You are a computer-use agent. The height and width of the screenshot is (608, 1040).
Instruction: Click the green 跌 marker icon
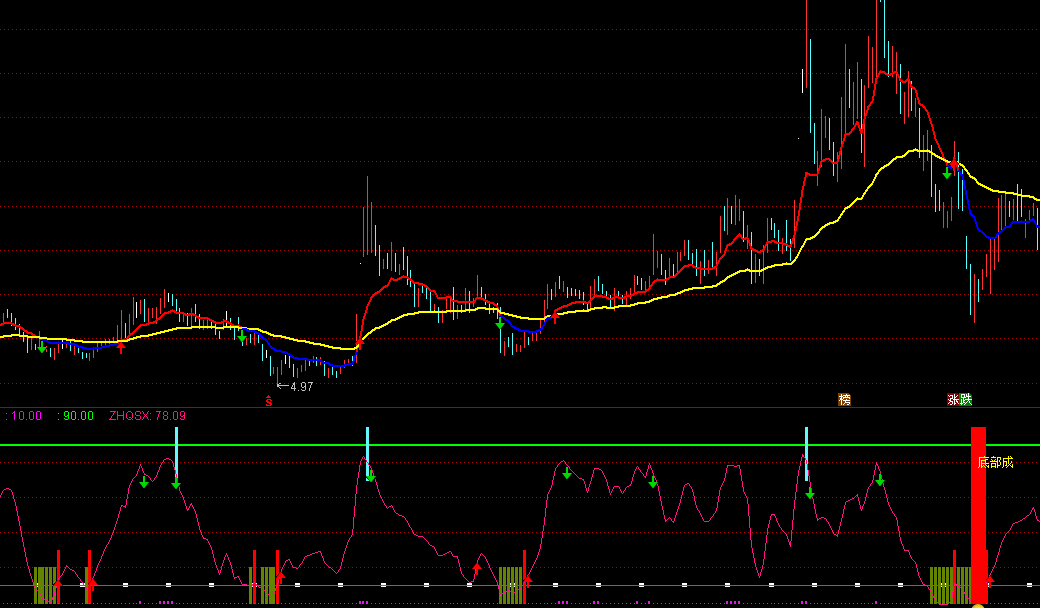click(966, 399)
